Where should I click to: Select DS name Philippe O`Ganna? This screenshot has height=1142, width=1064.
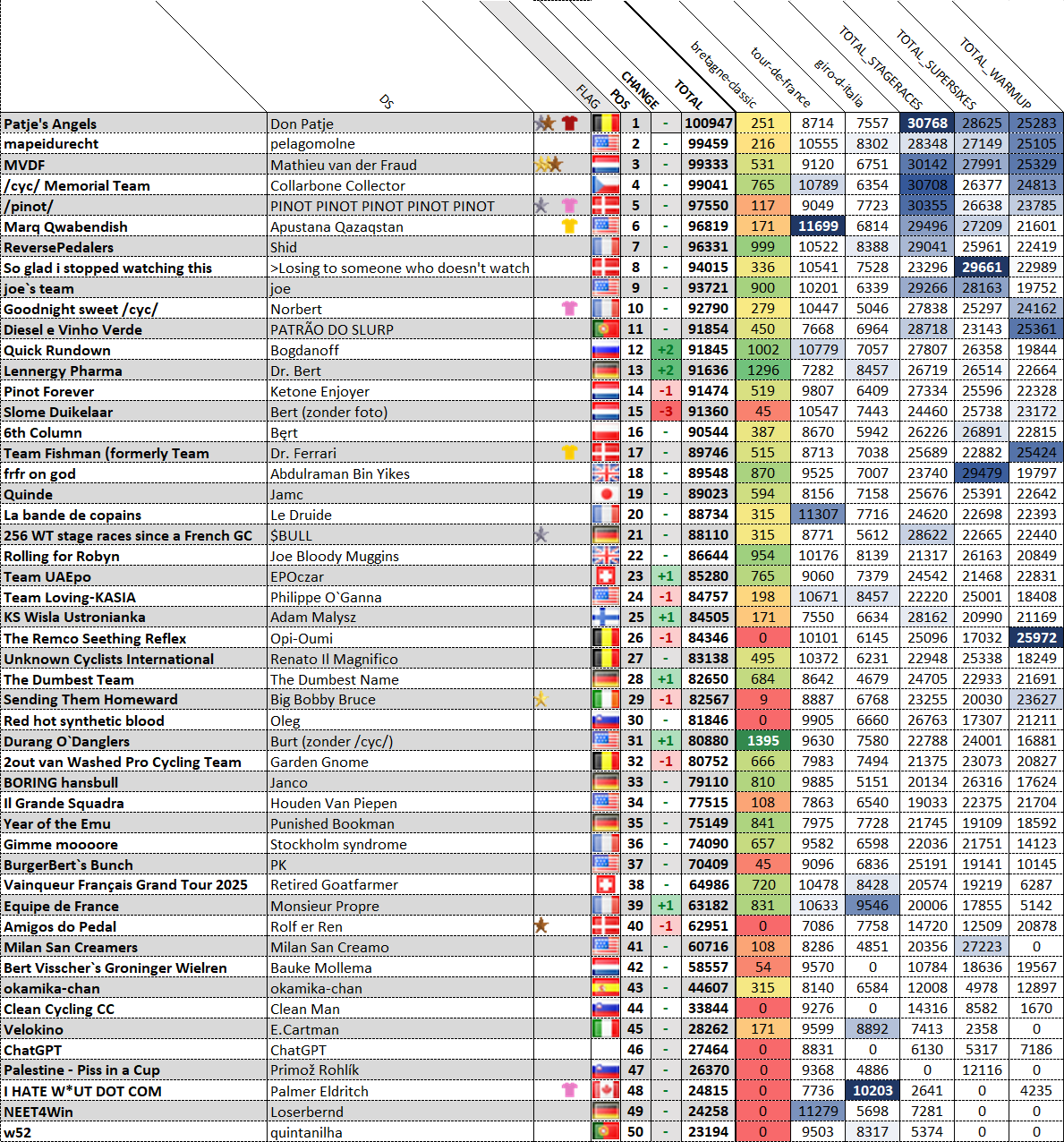pos(326,597)
